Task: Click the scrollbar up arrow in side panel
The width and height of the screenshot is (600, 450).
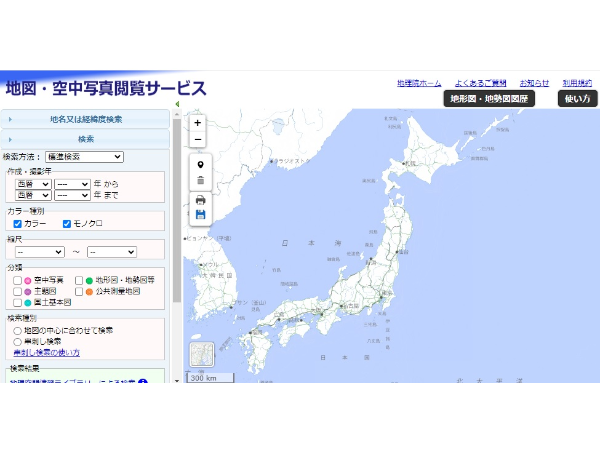Action: (x=177, y=114)
